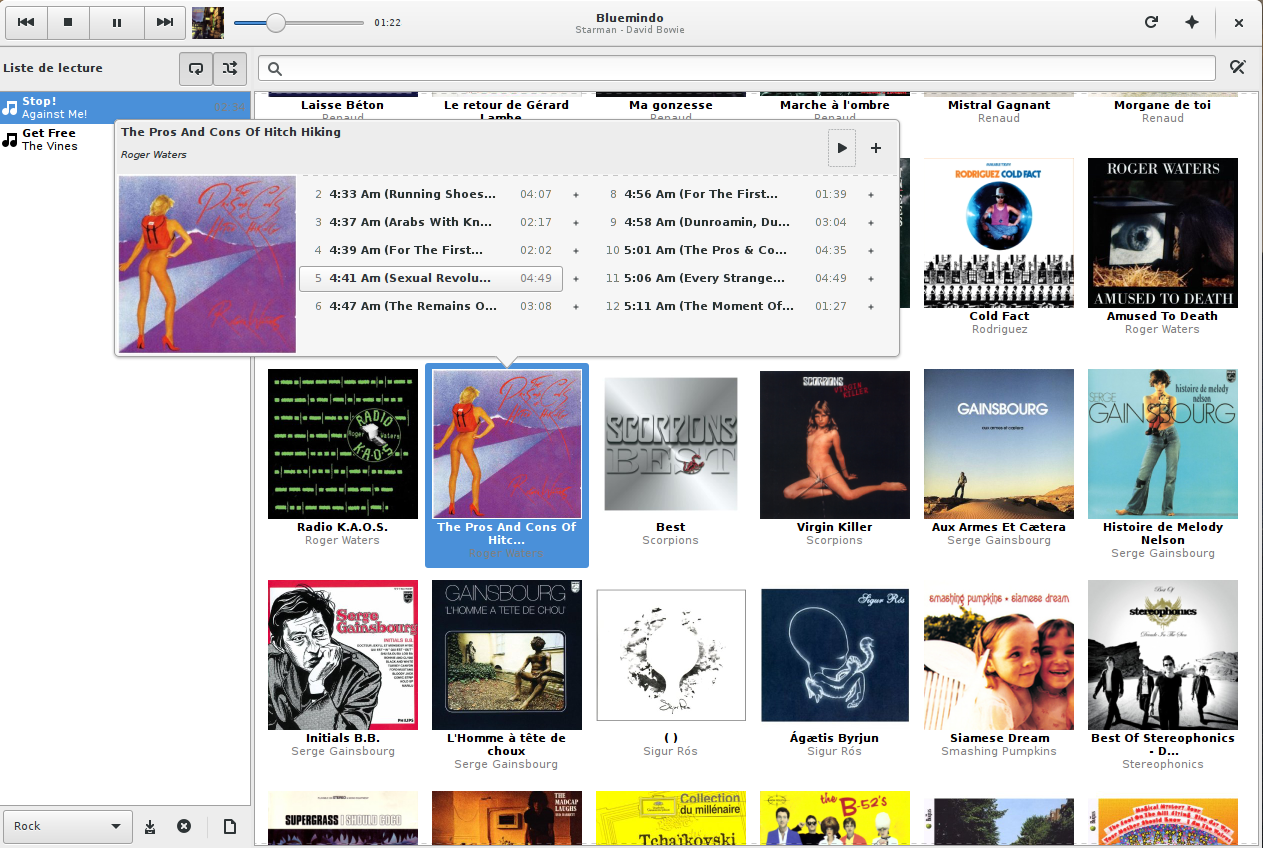Click the new blank playlist icon
Viewport: 1263px width, 848px height.
coord(229,826)
